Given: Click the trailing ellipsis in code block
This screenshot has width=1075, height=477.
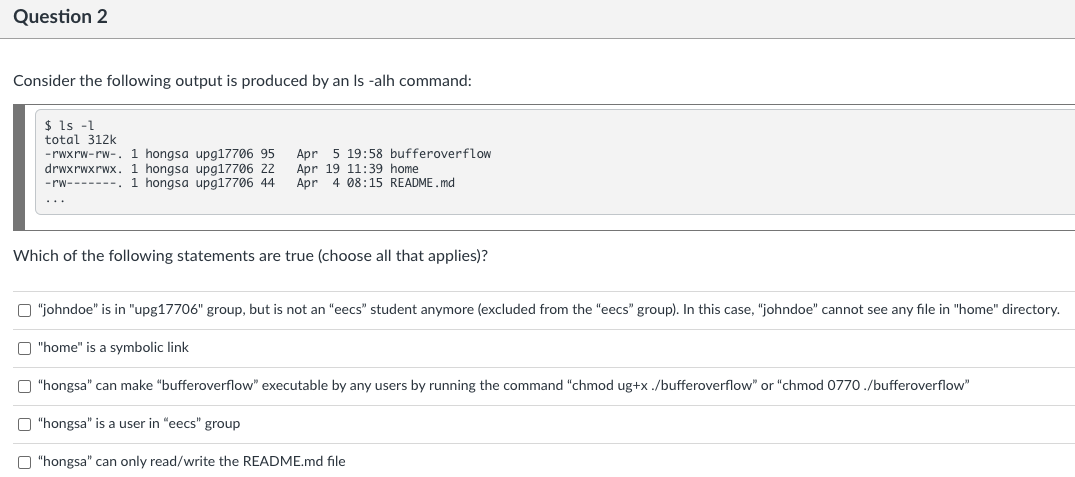Looking at the screenshot, I should [x=55, y=200].
